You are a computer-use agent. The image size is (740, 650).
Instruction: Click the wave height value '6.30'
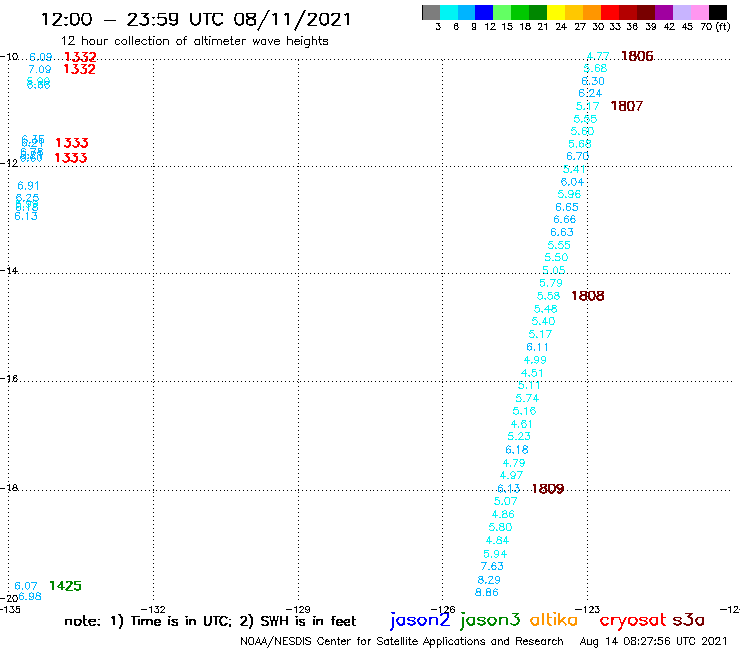point(593,81)
